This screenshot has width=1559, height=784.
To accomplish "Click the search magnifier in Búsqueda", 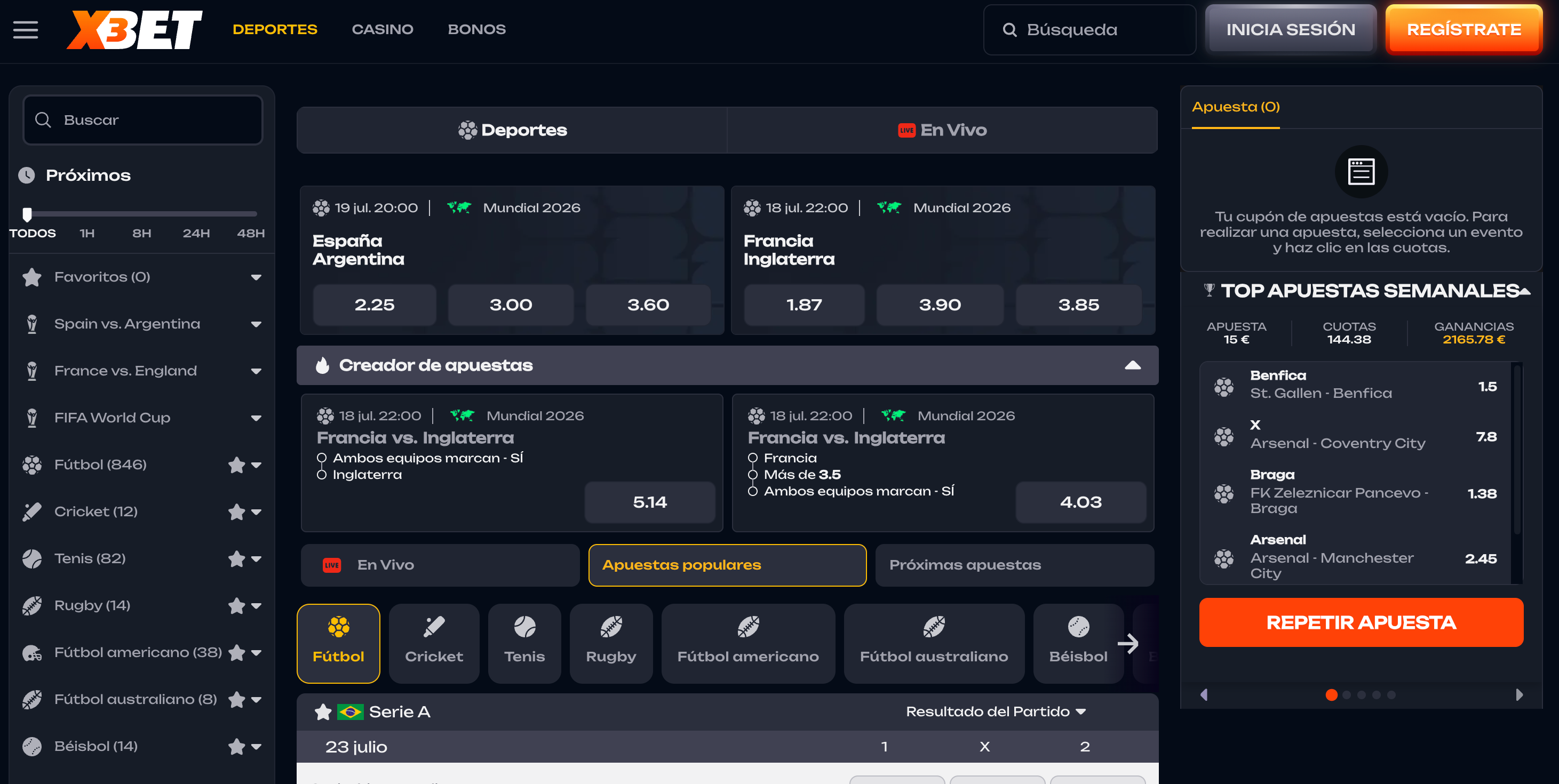I will point(1009,30).
